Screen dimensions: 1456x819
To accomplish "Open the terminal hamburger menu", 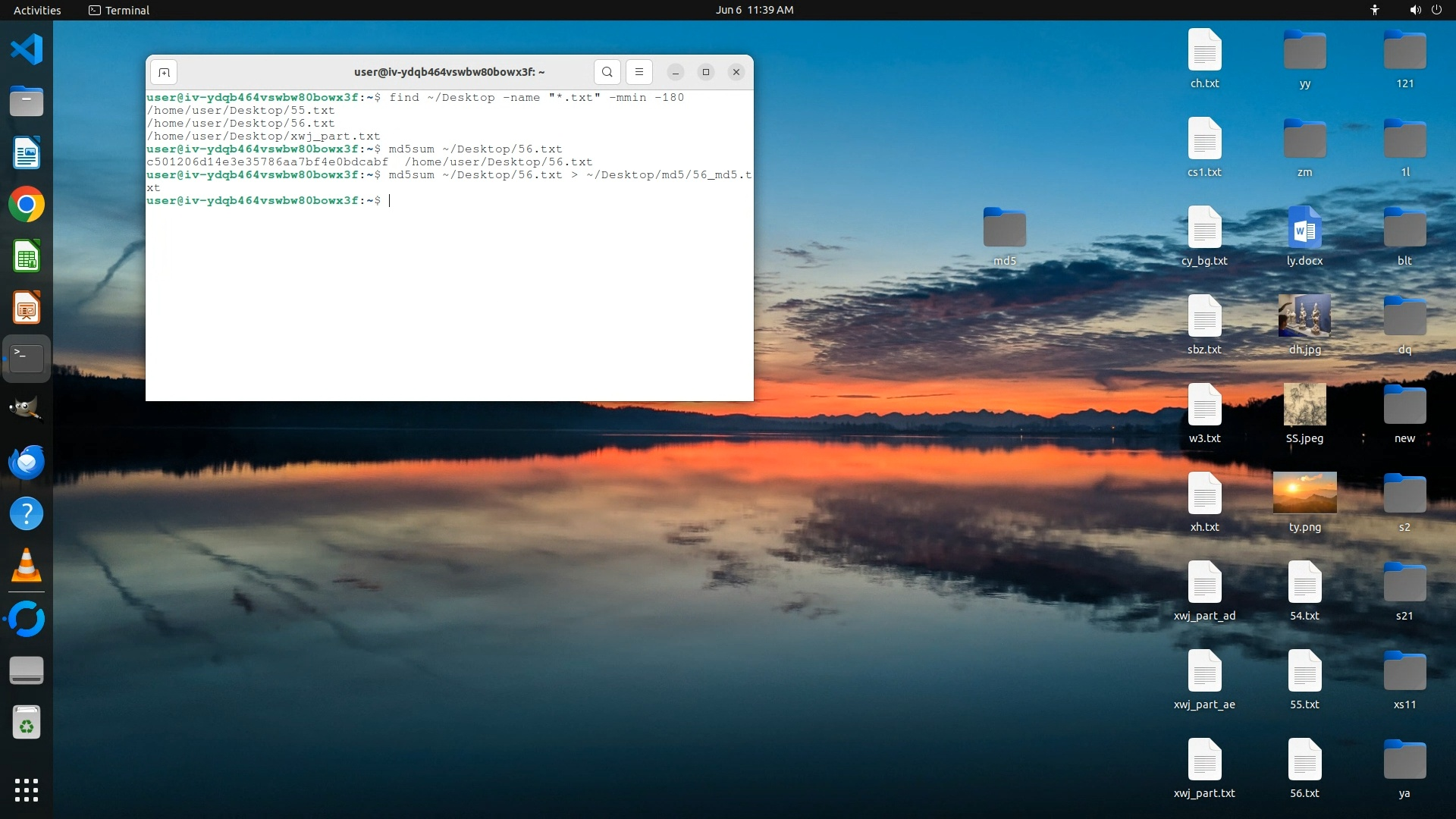I will click(639, 72).
